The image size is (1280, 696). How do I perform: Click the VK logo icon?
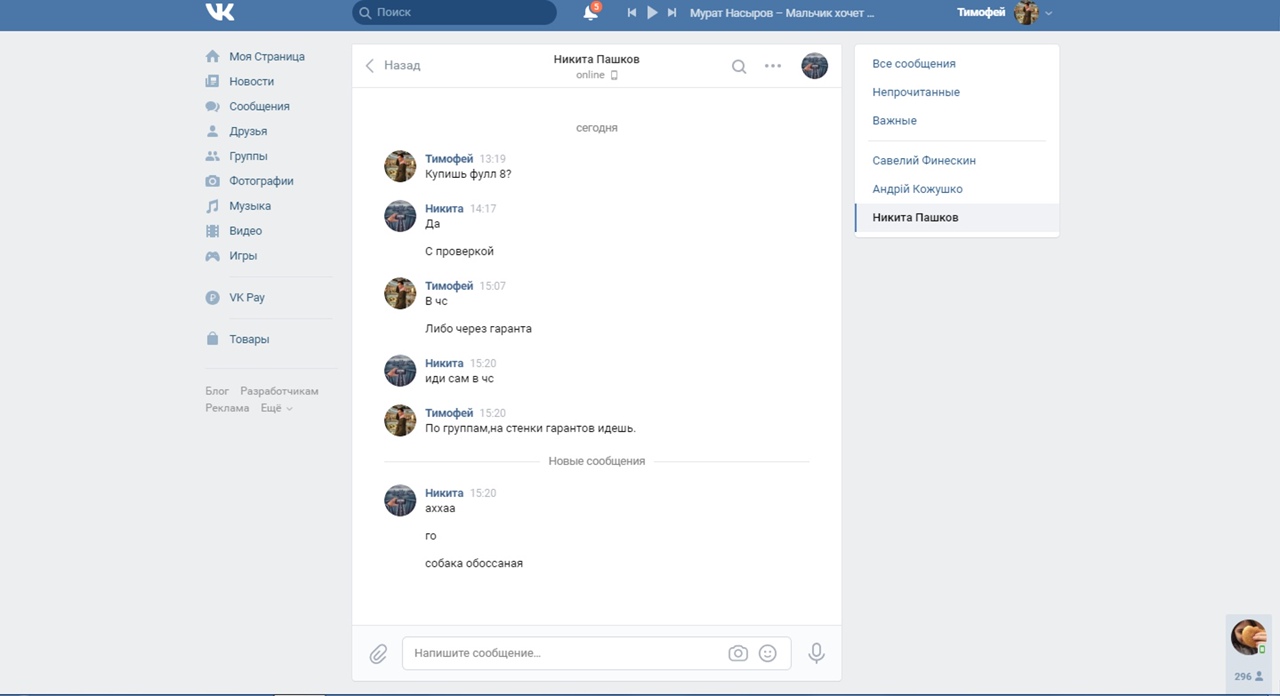click(220, 12)
